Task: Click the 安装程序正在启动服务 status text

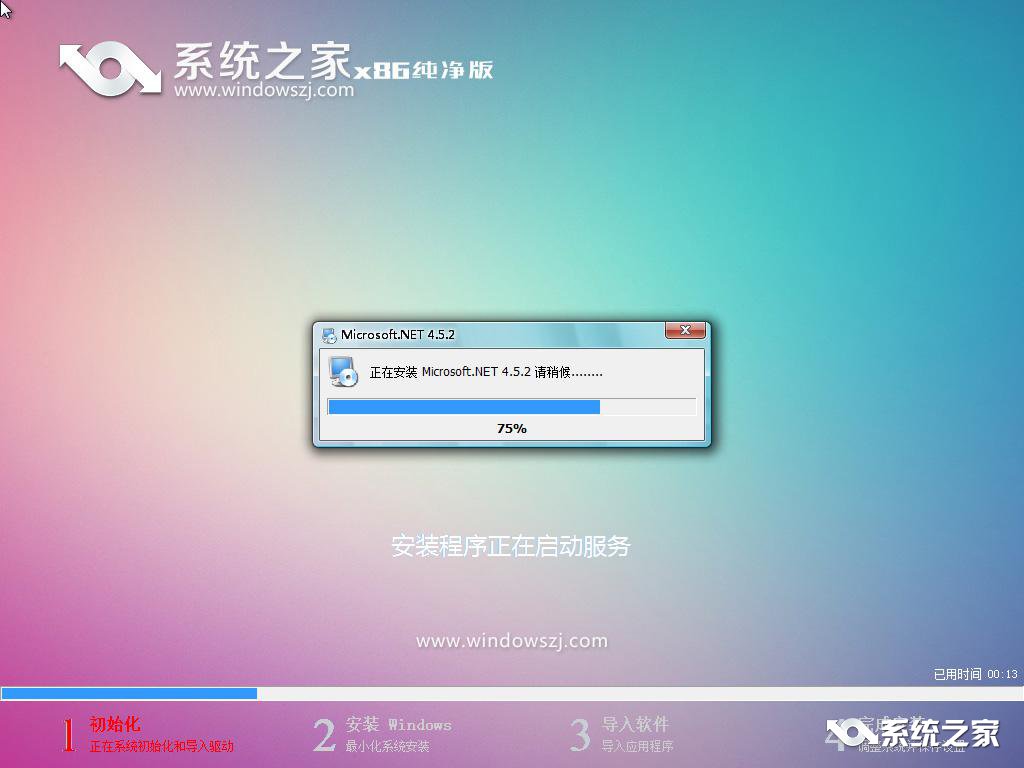Action: (x=511, y=545)
